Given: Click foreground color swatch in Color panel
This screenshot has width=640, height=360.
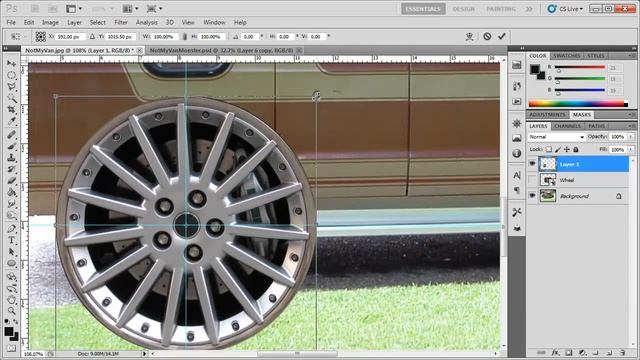Looking at the screenshot, I should point(535,69).
